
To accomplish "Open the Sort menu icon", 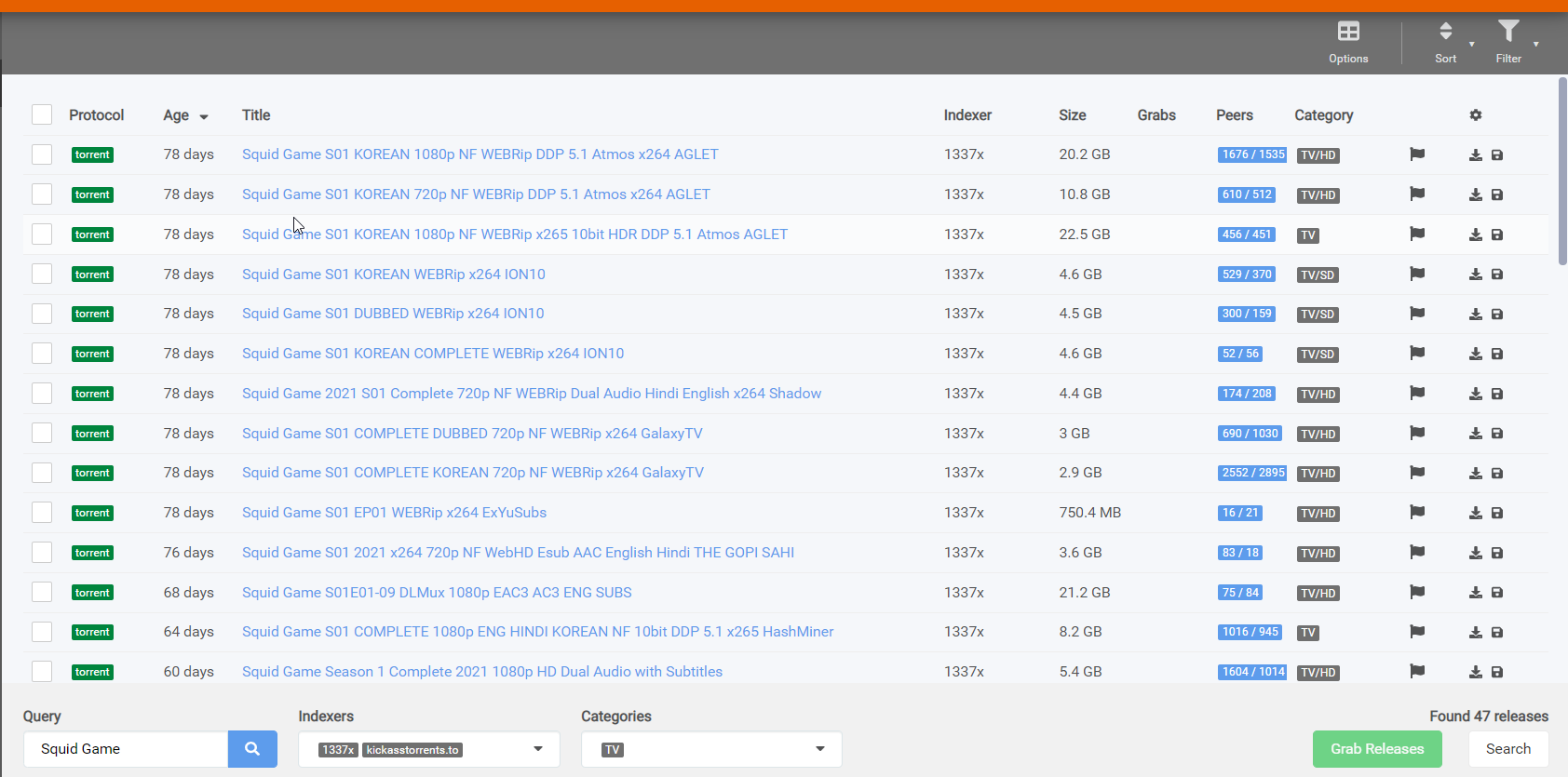I will pos(1445,32).
